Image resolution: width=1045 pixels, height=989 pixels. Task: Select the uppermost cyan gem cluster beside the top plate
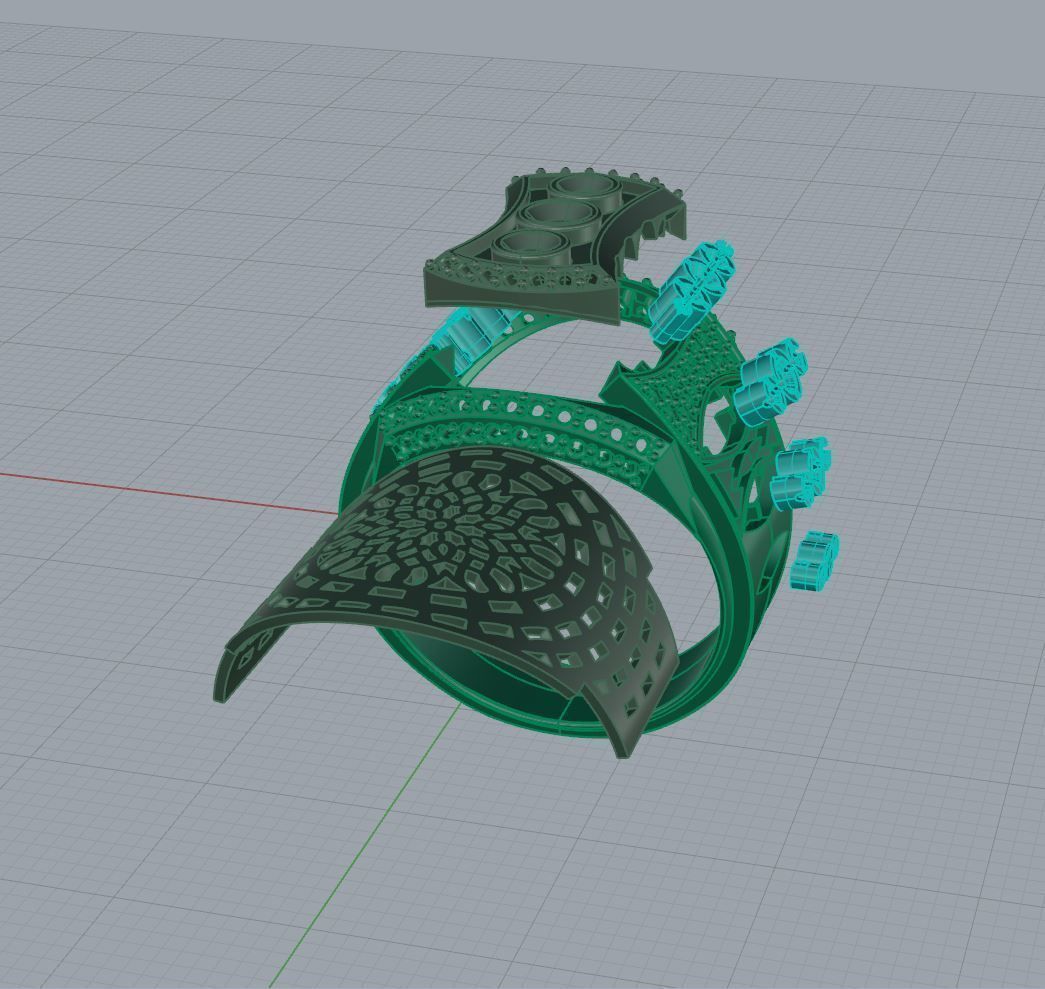[x=693, y=291]
